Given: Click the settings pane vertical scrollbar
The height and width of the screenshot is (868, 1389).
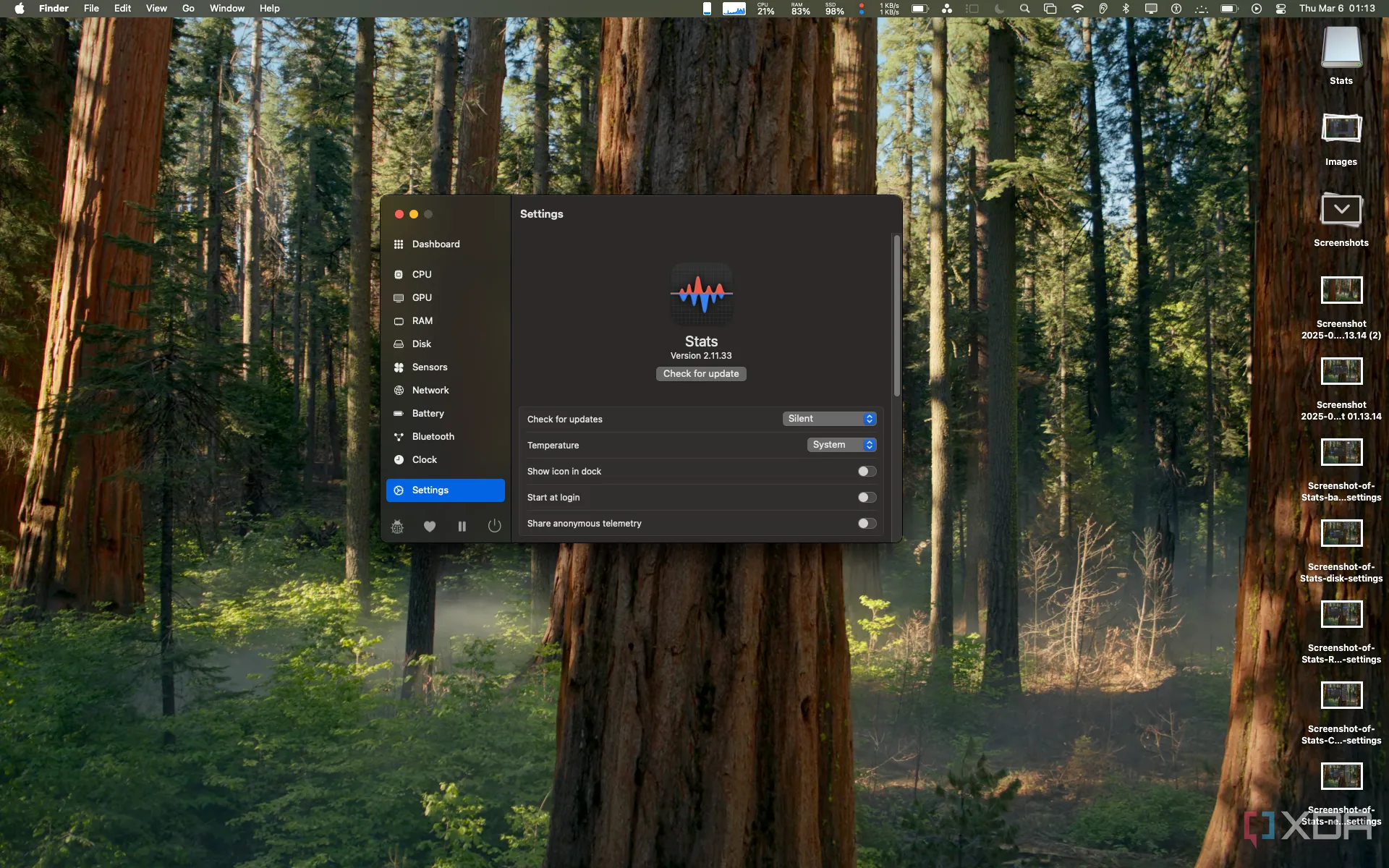Looking at the screenshot, I should click(896, 316).
